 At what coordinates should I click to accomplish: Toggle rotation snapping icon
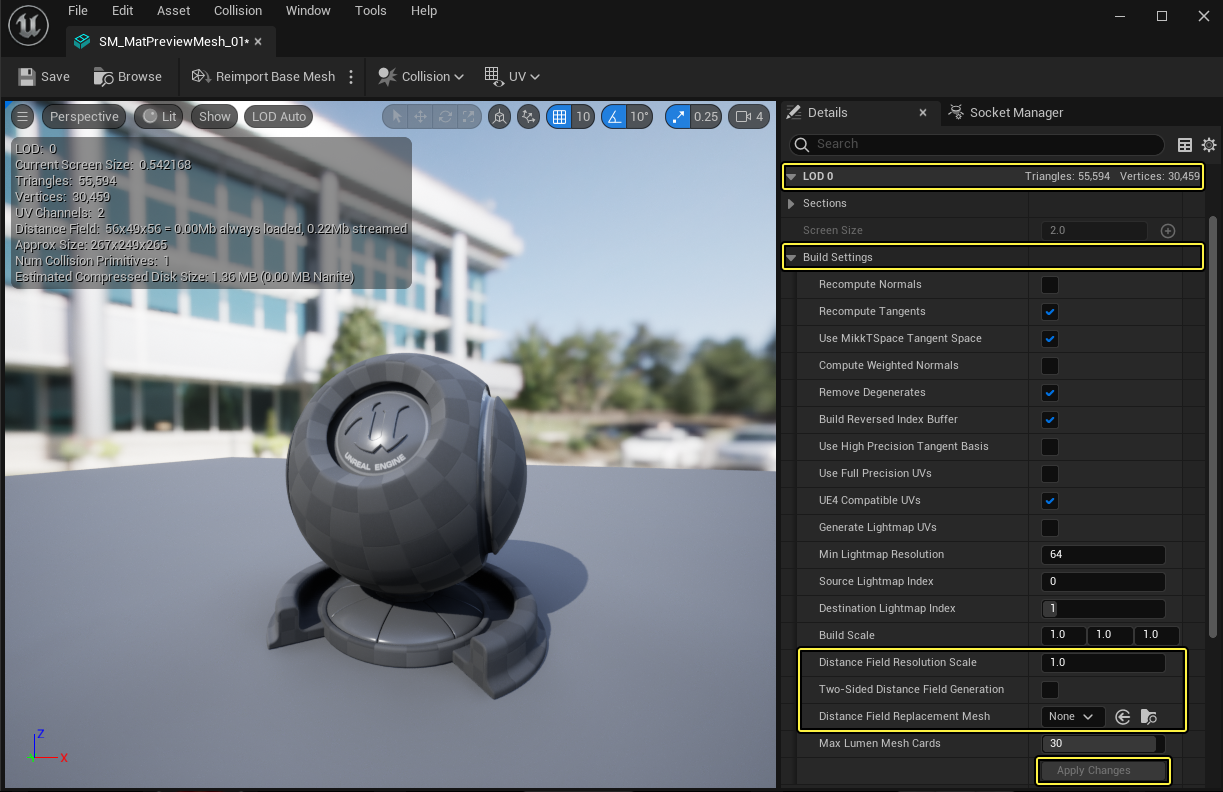pos(615,117)
